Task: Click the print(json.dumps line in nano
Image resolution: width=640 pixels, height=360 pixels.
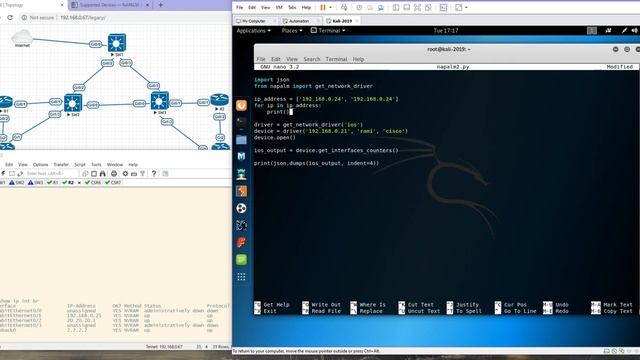Action: 316,163
